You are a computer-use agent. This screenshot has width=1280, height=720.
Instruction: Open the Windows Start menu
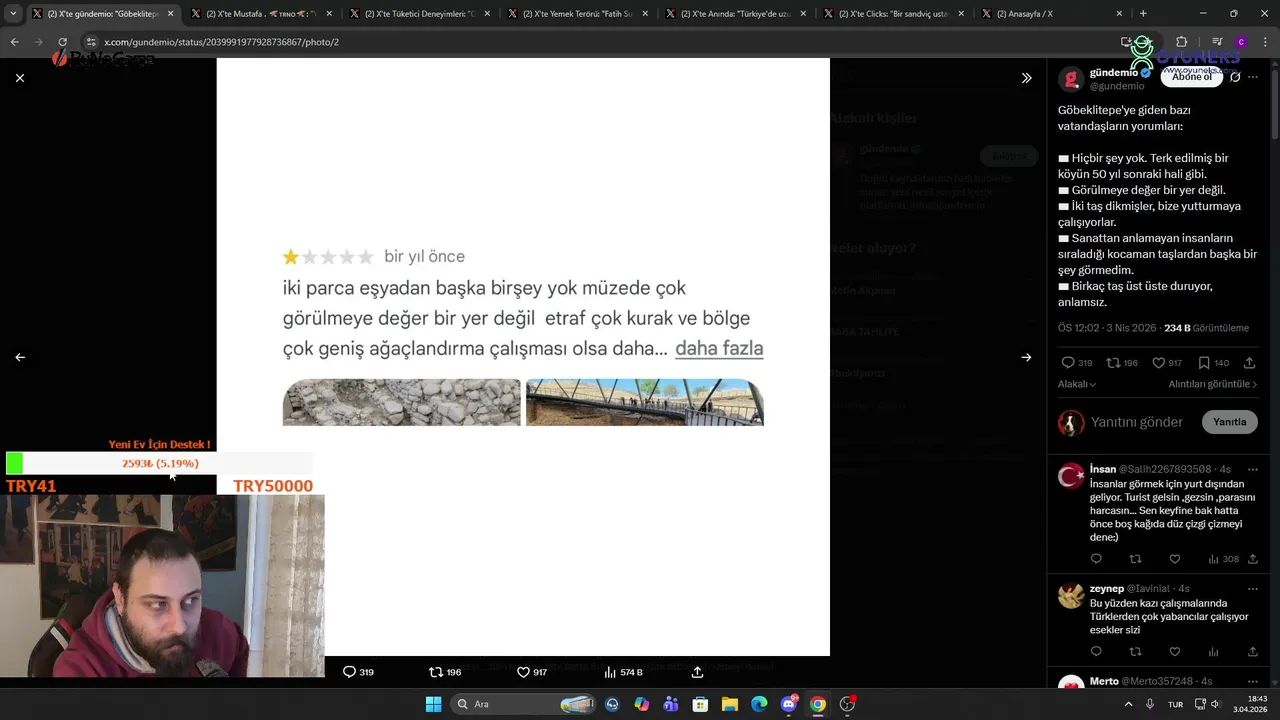pos(433,704)
